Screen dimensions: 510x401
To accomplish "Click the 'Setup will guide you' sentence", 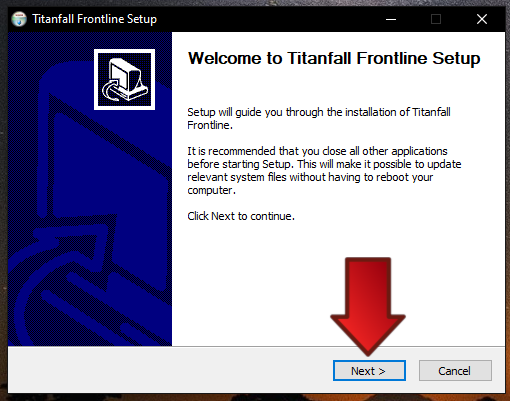I will coord(319,118).
